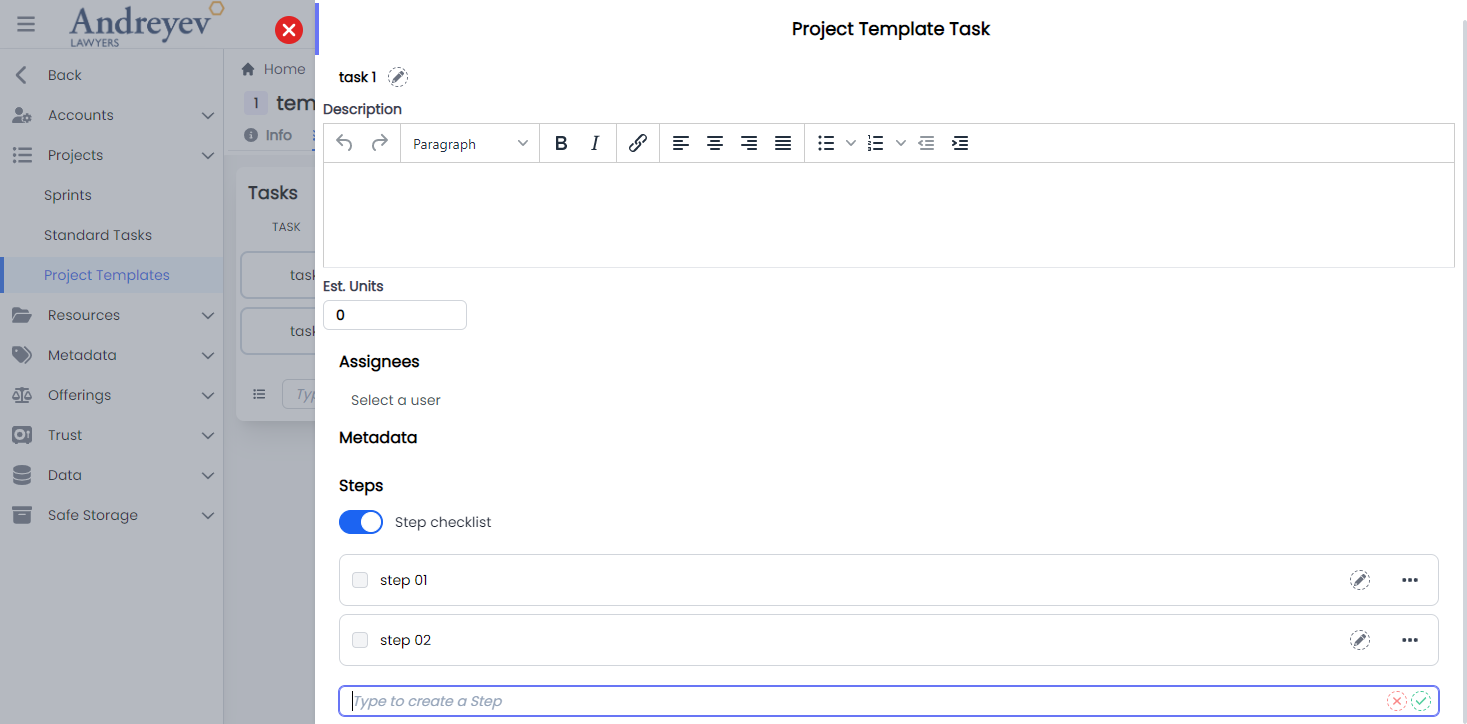1467x724 pixels.
Task: Open the ellipsis menu for step 02
Action: (1410, 640)
